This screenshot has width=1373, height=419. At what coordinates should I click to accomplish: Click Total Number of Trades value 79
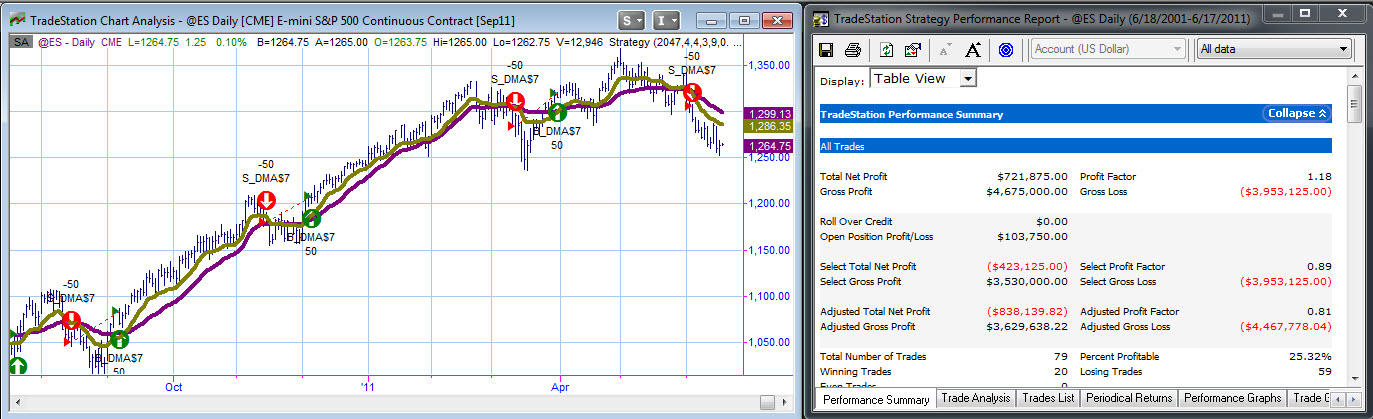pyautogui.click(x=1062, y=356)
